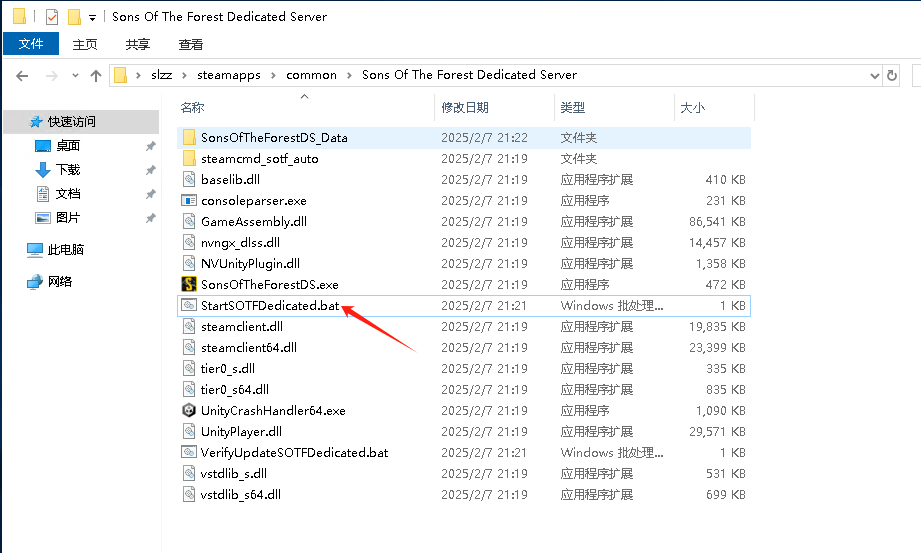The image size is (921, 553).
Task: Select the tier0_s.dll file icon
Action: pyautogui.click(x=189, y=368)
